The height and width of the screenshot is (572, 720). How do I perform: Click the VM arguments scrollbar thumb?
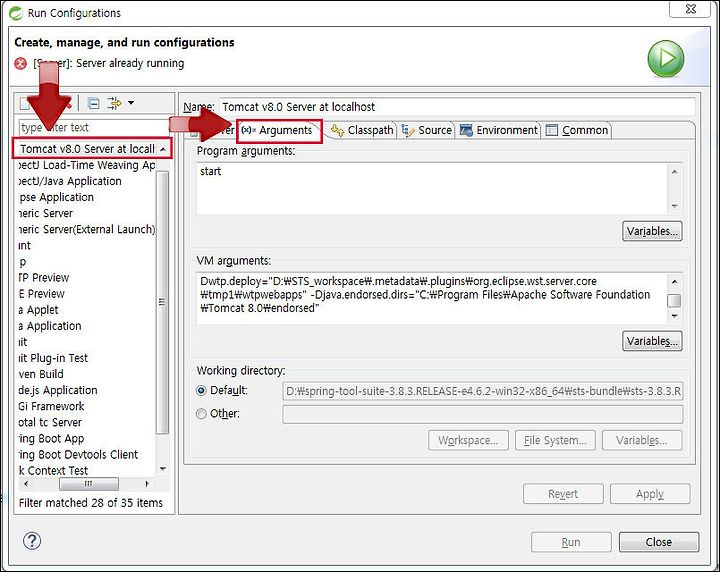675,301
